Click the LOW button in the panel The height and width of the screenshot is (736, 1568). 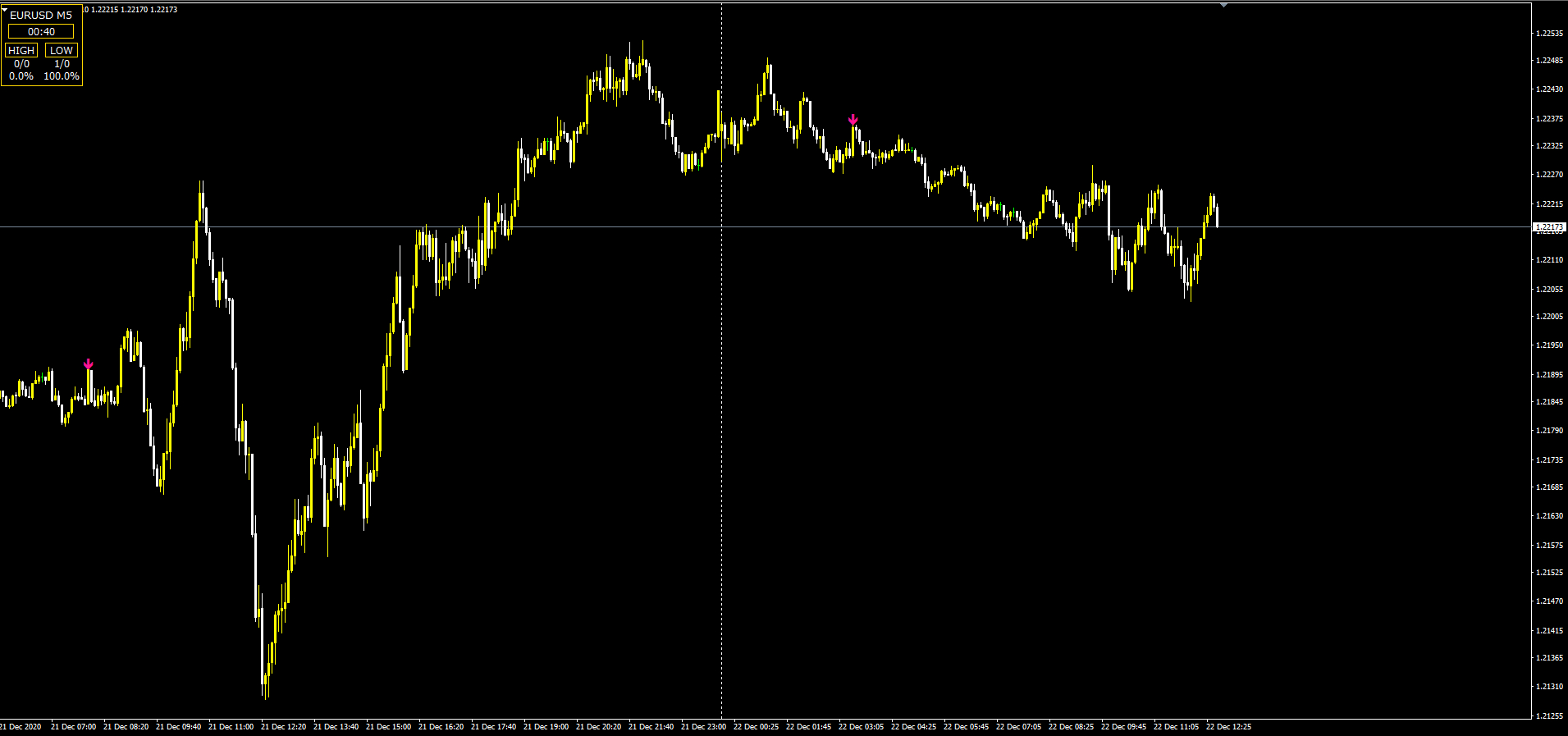tap(62, 50)
